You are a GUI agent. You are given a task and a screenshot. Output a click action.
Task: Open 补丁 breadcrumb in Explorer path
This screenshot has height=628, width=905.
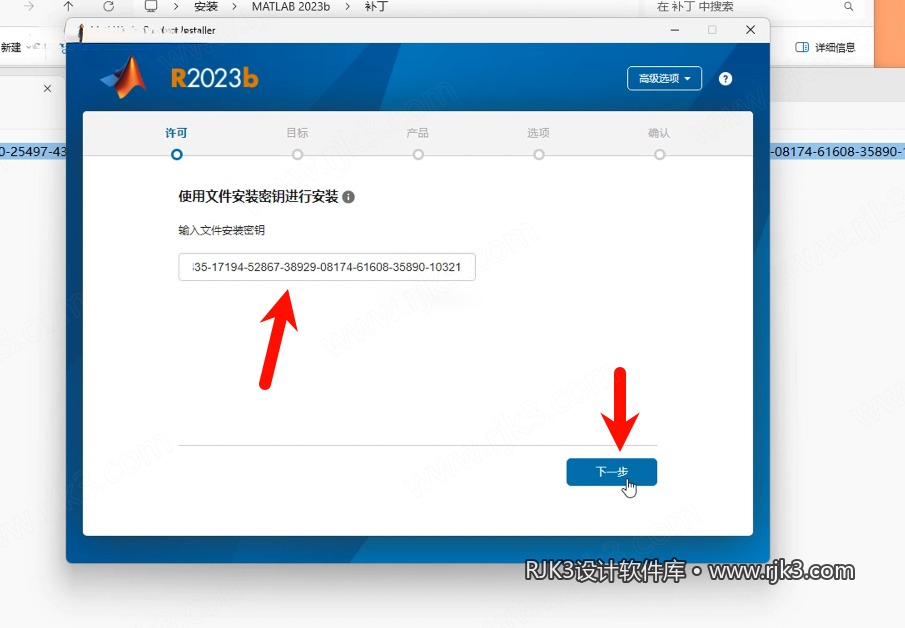tap(376, 7)
